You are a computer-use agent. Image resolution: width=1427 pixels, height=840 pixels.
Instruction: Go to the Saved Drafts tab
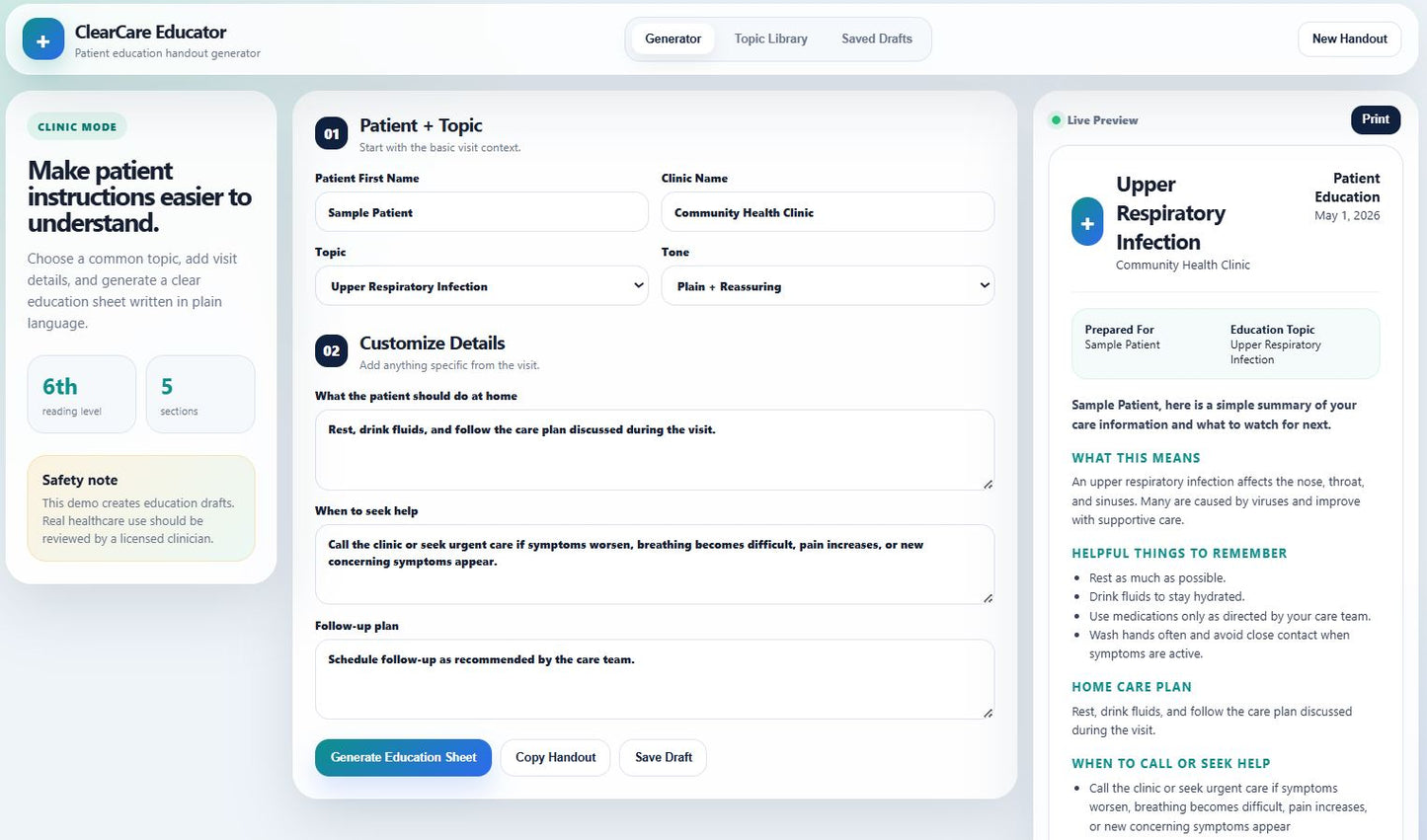pos(876,39)
